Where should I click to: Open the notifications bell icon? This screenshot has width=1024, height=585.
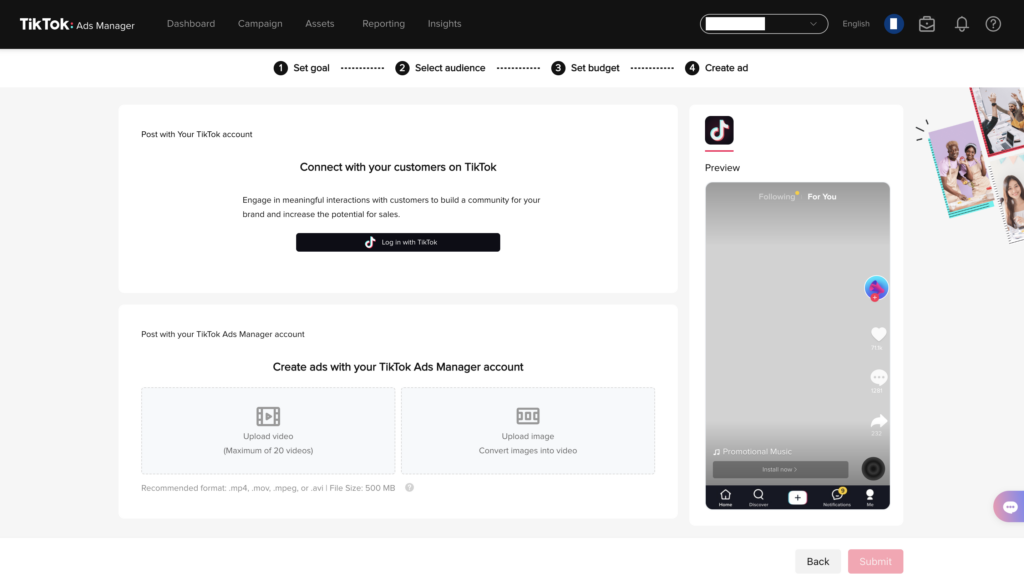[x=961, y=24]
